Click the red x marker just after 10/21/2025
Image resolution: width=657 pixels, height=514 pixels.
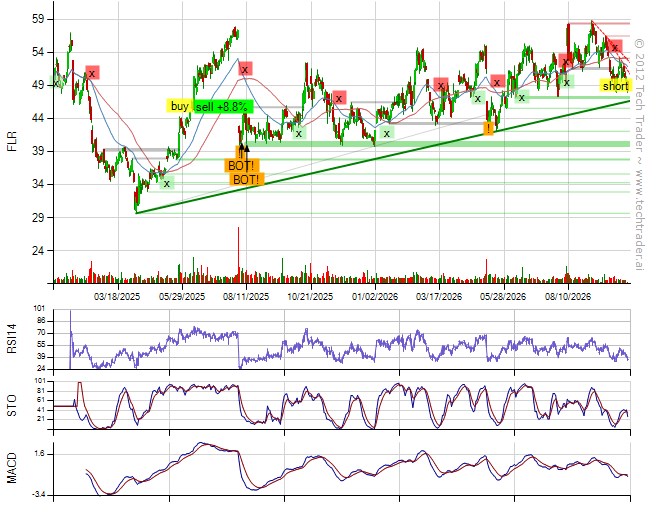[339, 98]
